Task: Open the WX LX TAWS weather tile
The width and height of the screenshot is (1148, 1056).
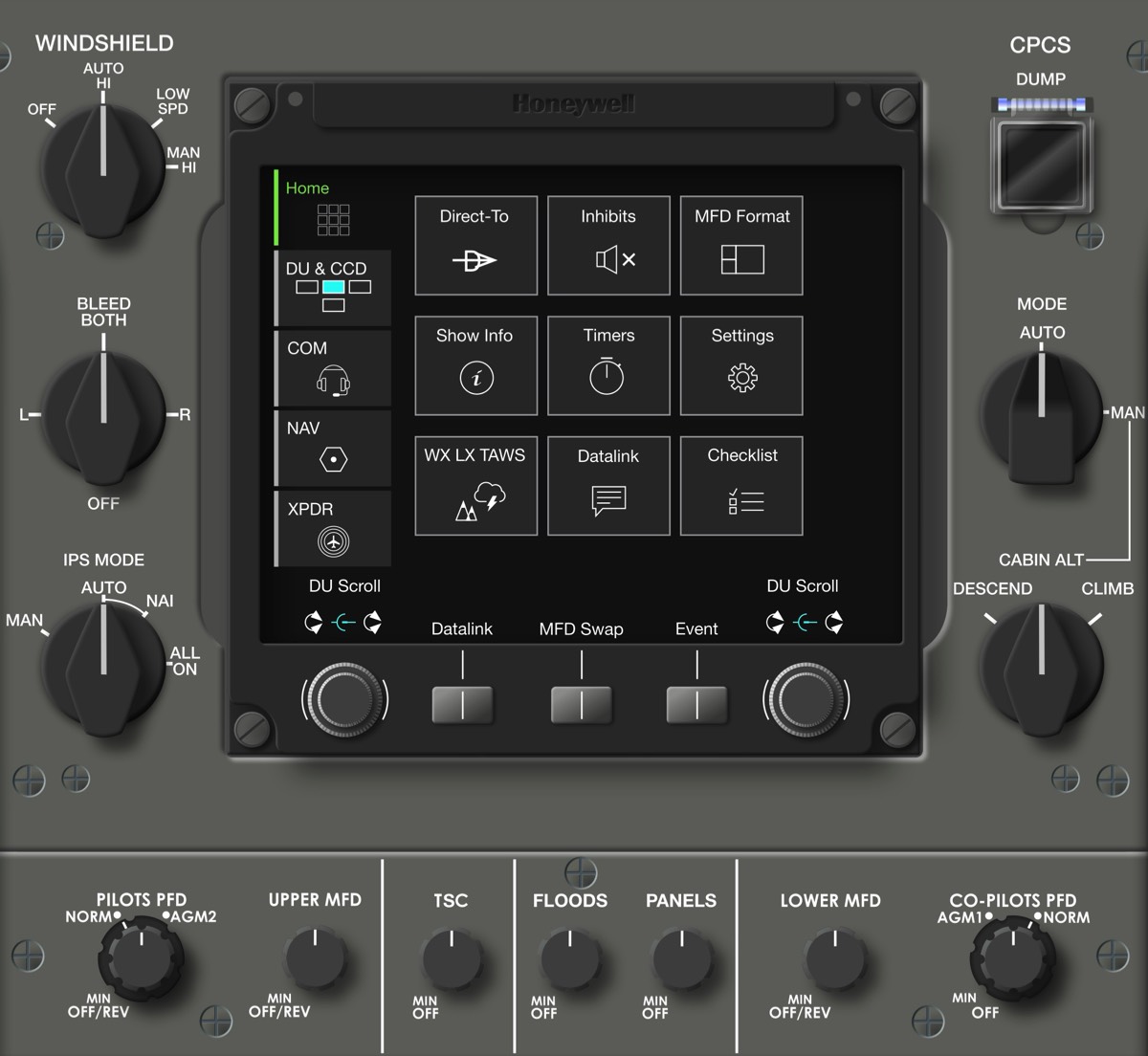Action: point(475,486)
